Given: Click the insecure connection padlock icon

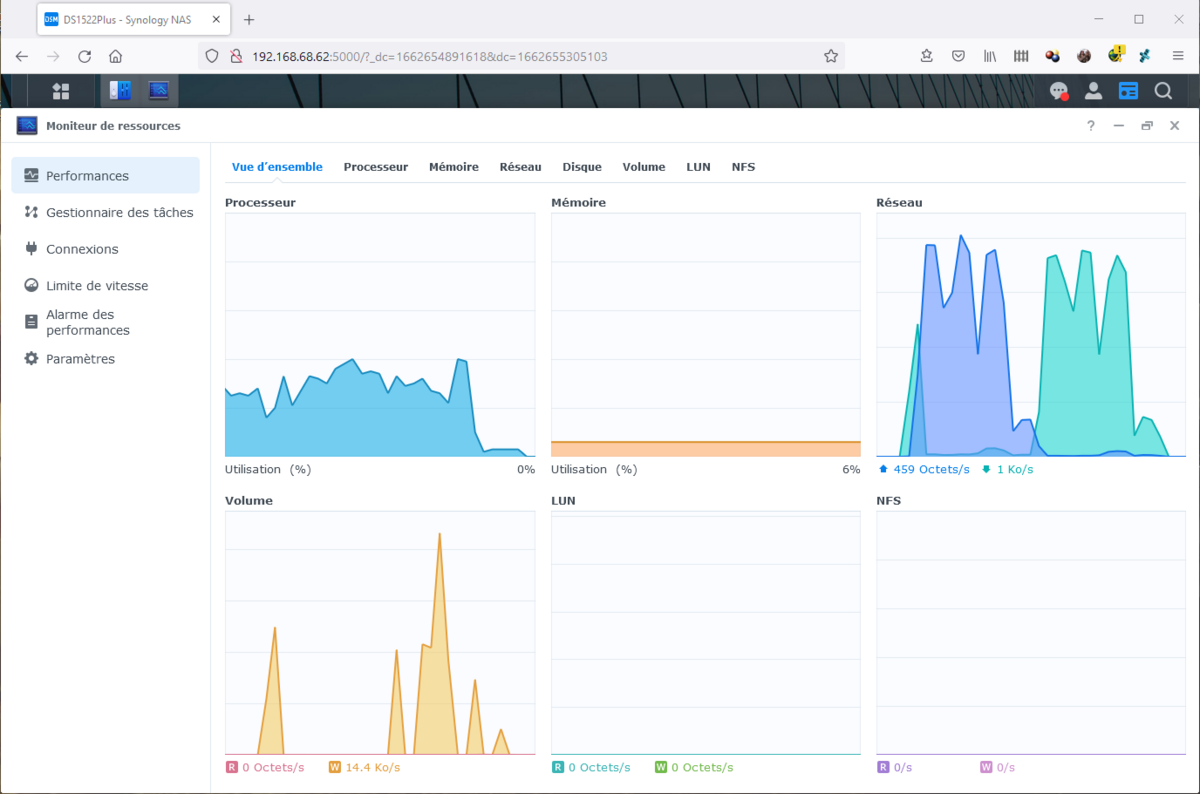Looking at the screenshot, I should click(235, 56).
